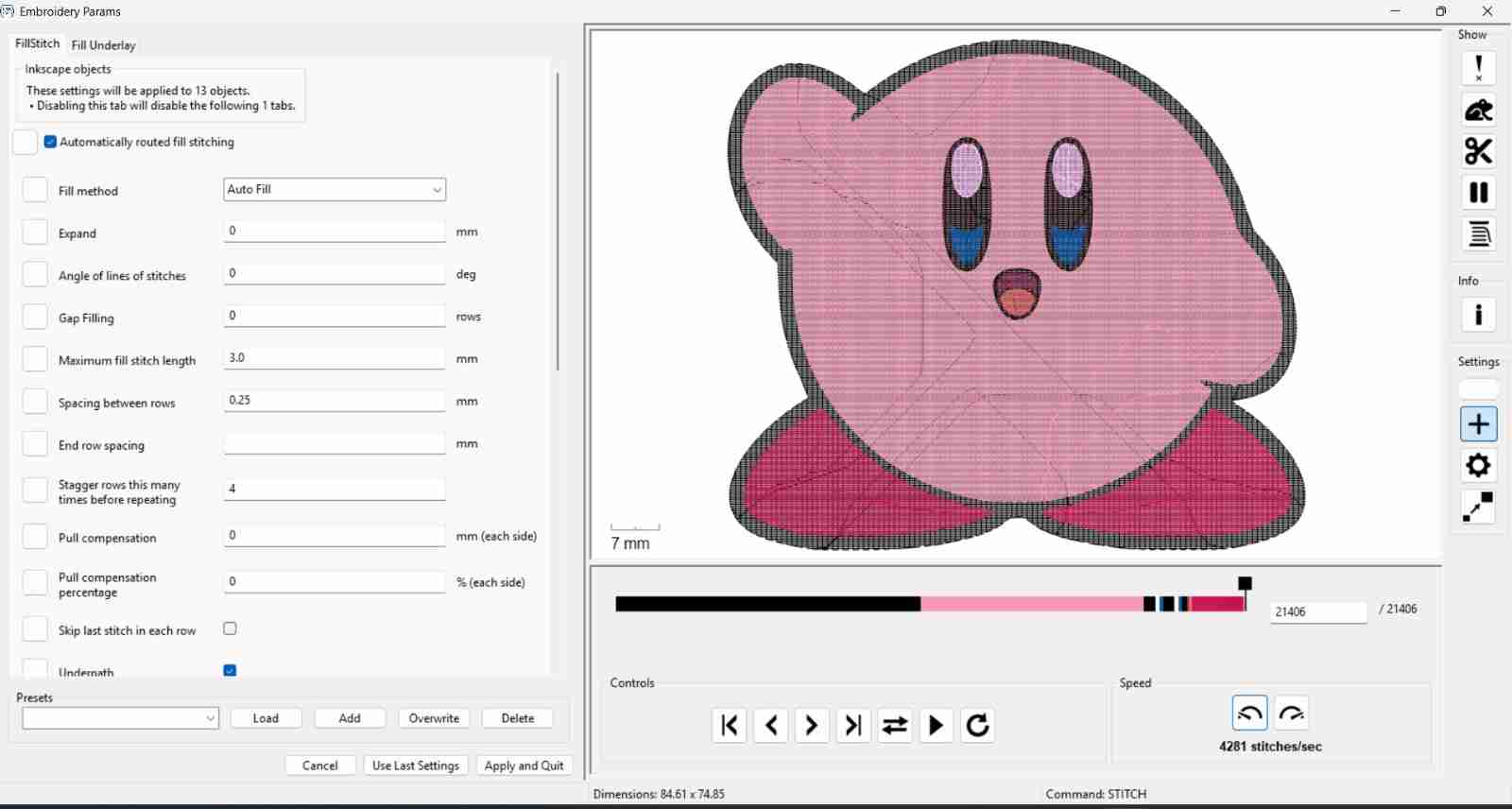The image size is (1512, 809).
Task: Uncheck Automatically routed fill stitching
Action: [50, 142]
